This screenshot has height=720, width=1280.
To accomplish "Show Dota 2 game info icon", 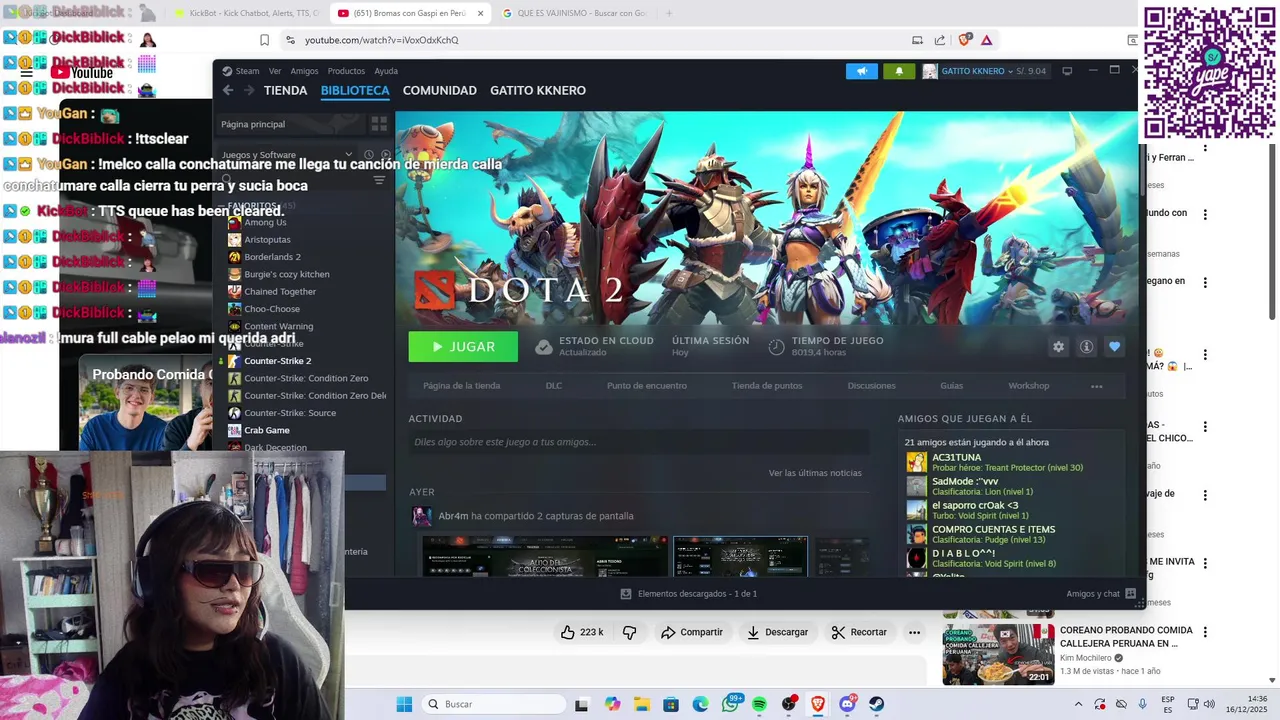I will coord(1086,347).
